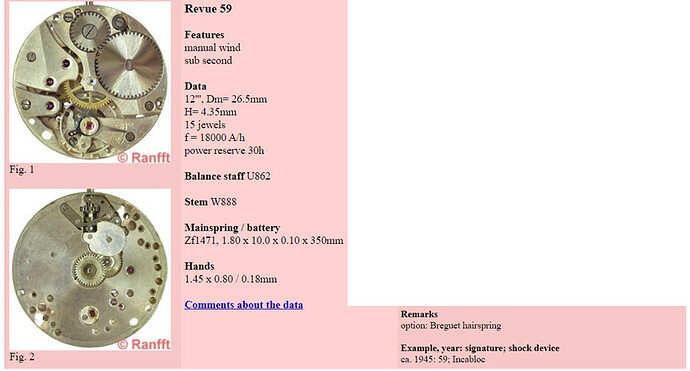Click the Remarks heading
Image resolution: width=690 pixels, height=371 pixels.
(419, 314)
